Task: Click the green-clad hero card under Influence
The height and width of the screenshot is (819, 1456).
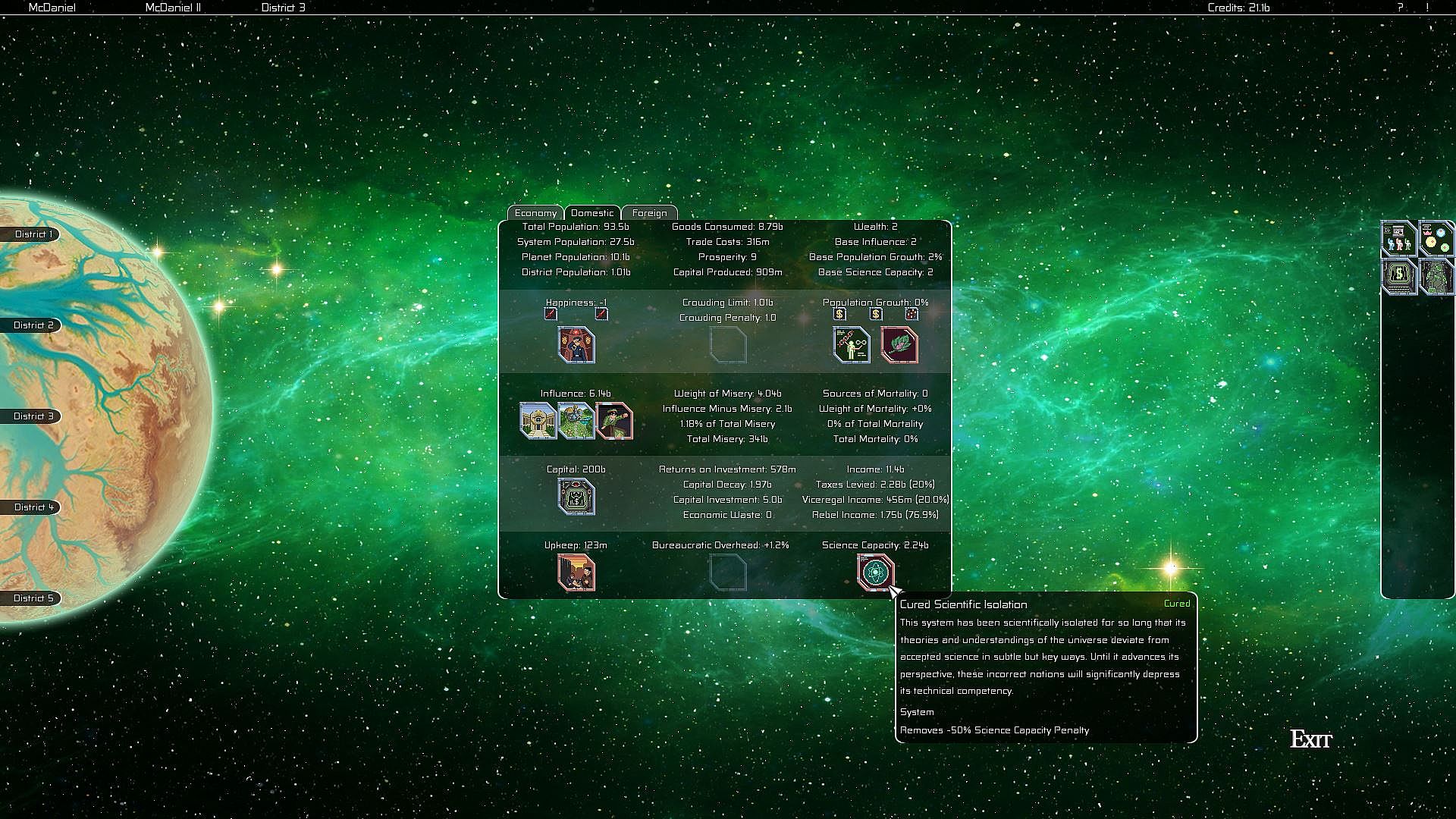Action: tap(615, 421)
